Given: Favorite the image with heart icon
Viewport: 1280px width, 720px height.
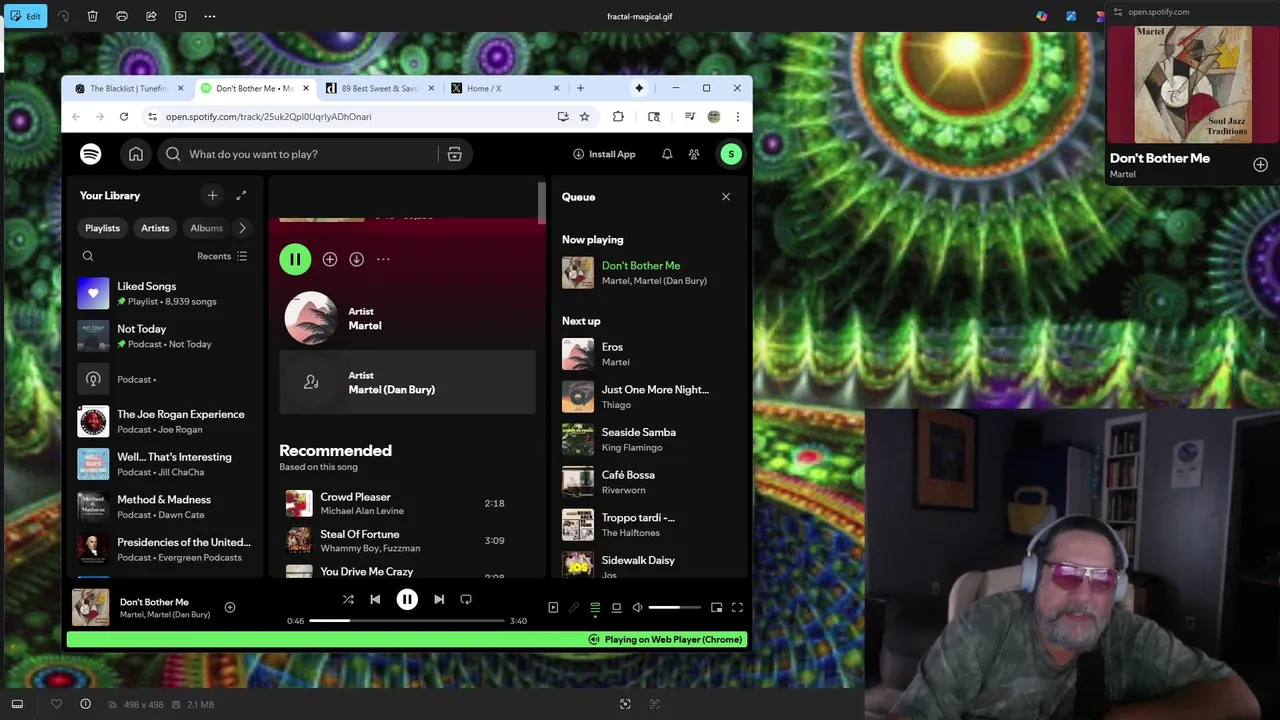Looking at the screenshot, I should pyautogui.click(x=56, y=704).
